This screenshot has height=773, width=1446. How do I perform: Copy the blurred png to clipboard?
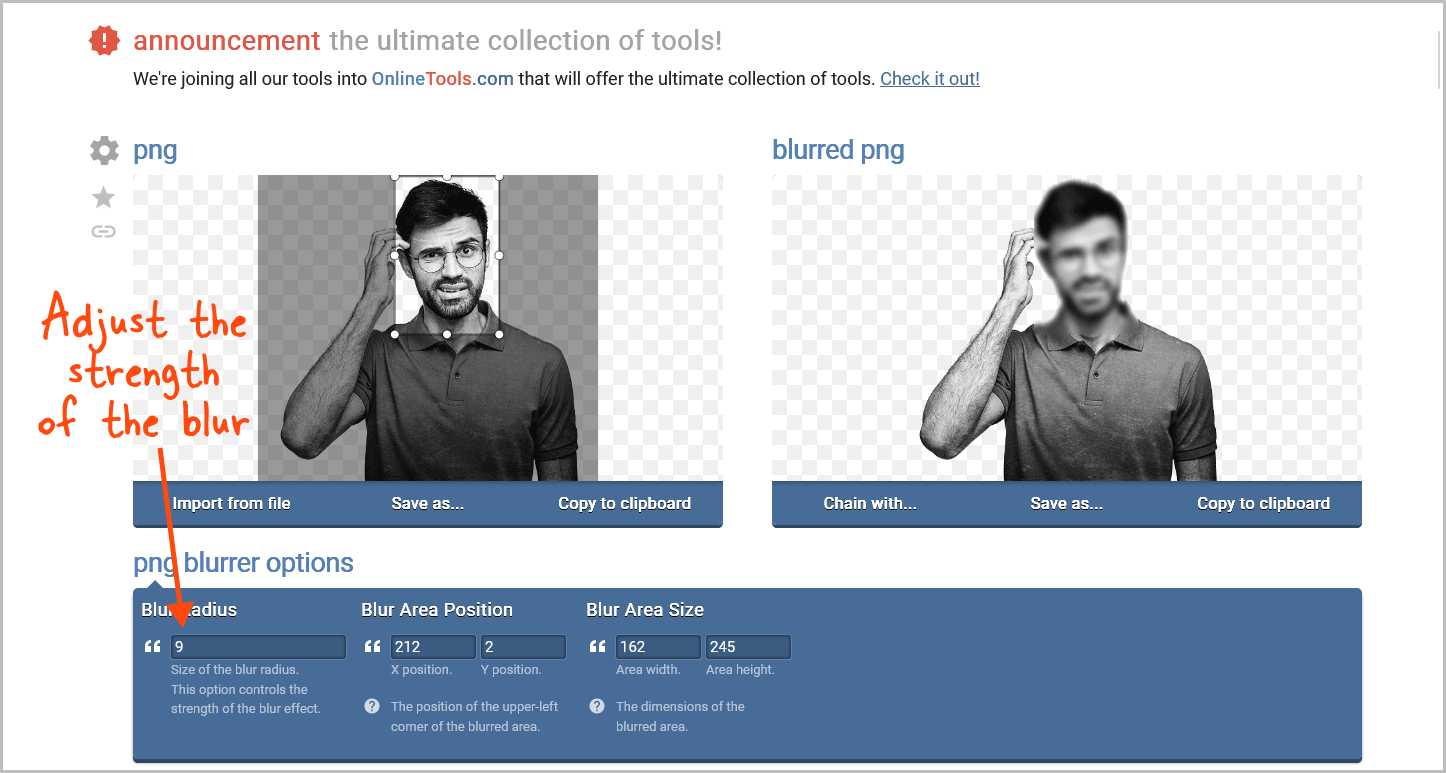tap(1263, 503)
